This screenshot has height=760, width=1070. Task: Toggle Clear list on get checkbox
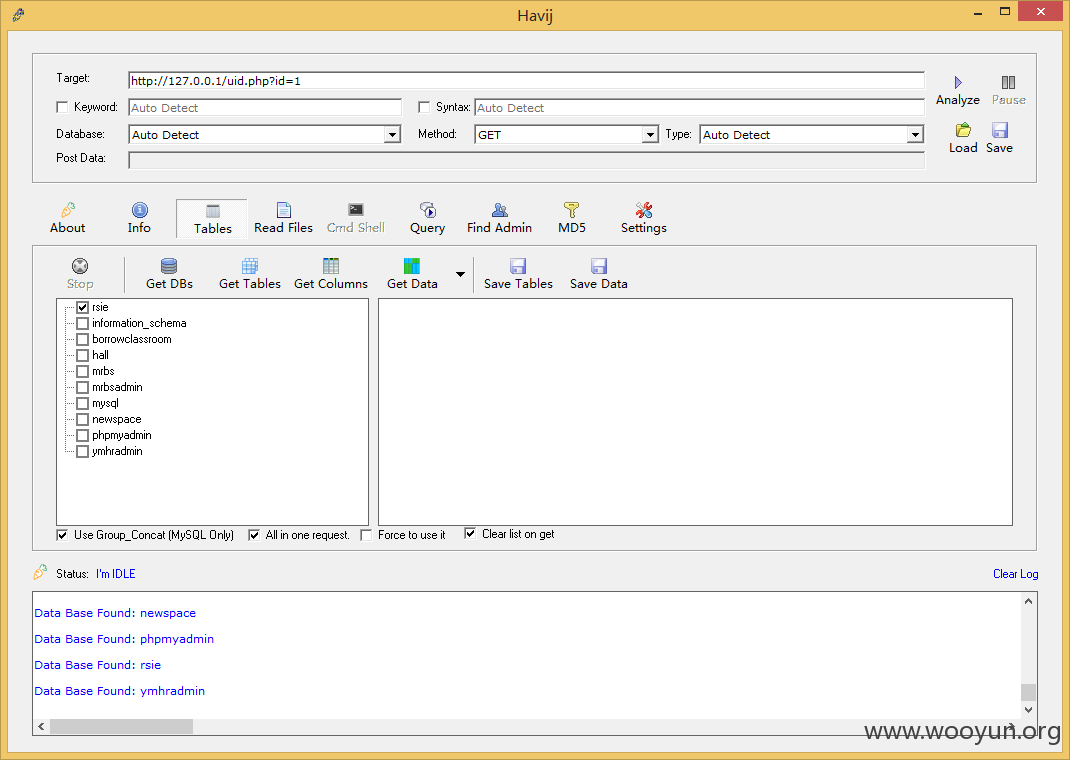click(470, 534)
